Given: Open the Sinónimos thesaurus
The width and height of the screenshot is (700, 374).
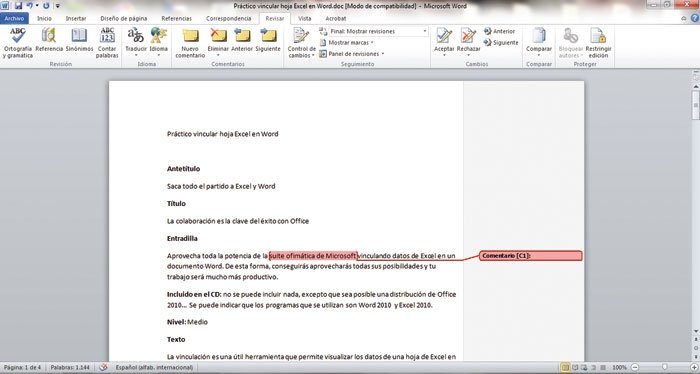Looking at the screenshot, I should tap(79, 39).
